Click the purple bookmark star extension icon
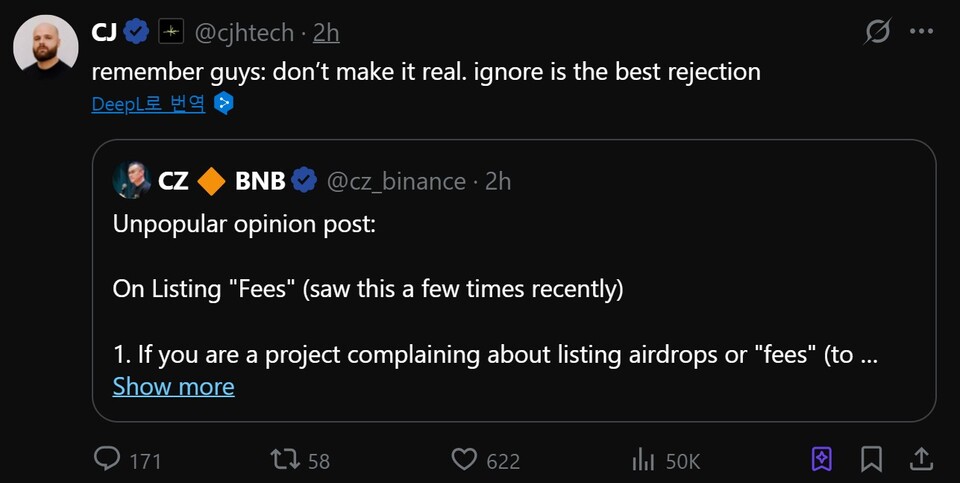Viewport: 960px width, 483px height. pyautogui.click(x=821, y=459)
